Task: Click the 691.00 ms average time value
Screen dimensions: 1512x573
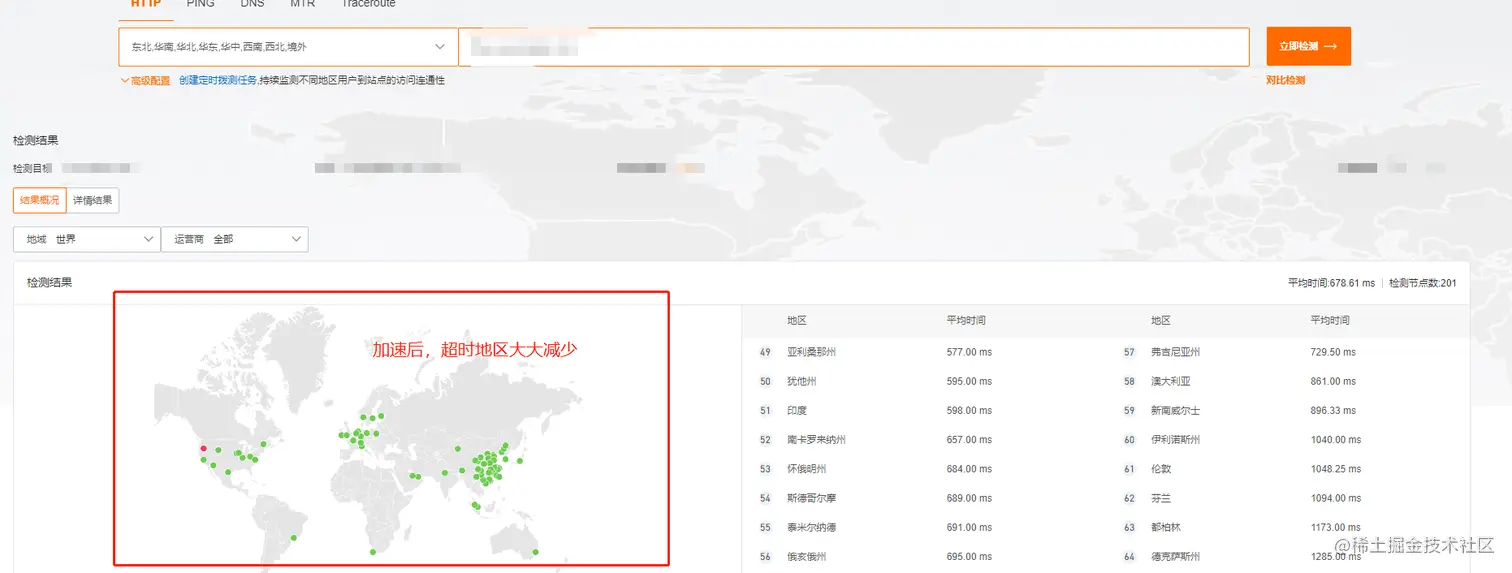Action: click(969, 527)
